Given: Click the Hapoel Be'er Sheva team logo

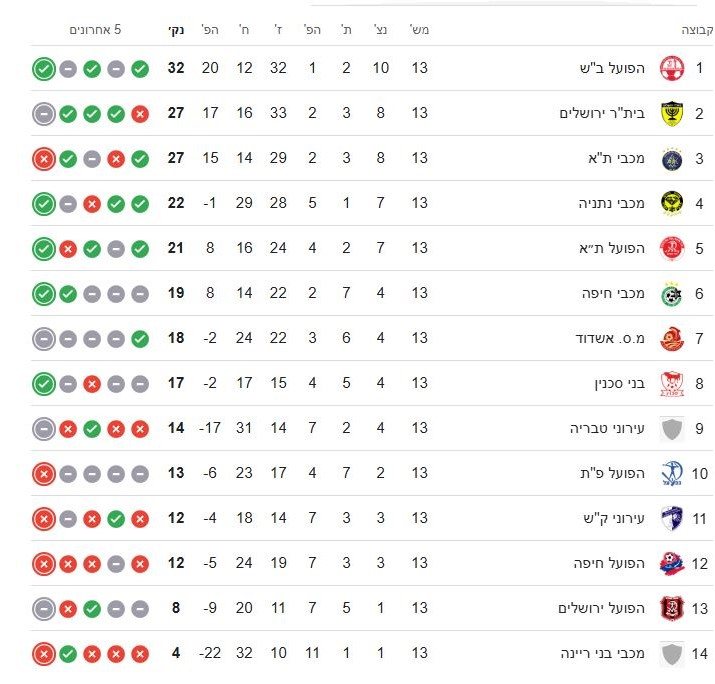Looking at the screenshot, I should pos(670,69).
